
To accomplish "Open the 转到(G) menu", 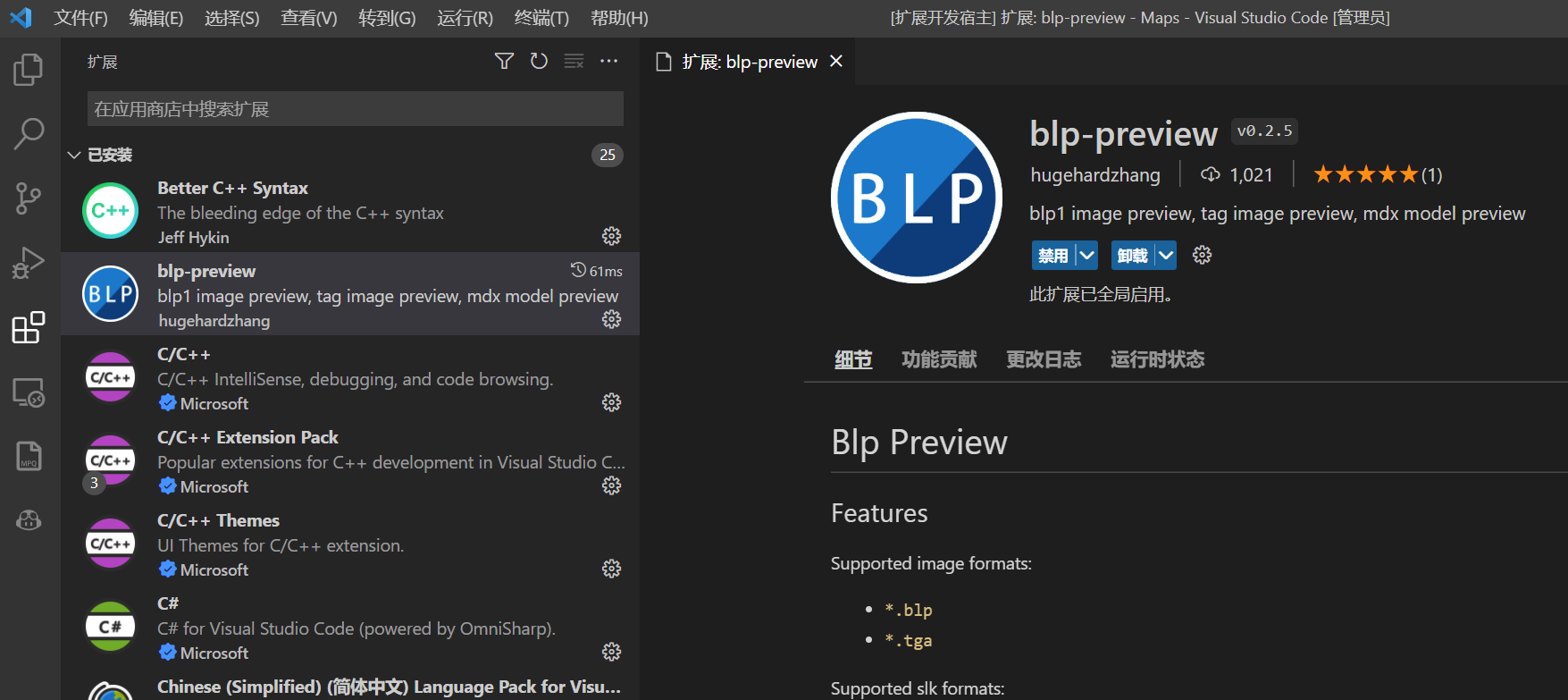I will coord(387,18).
